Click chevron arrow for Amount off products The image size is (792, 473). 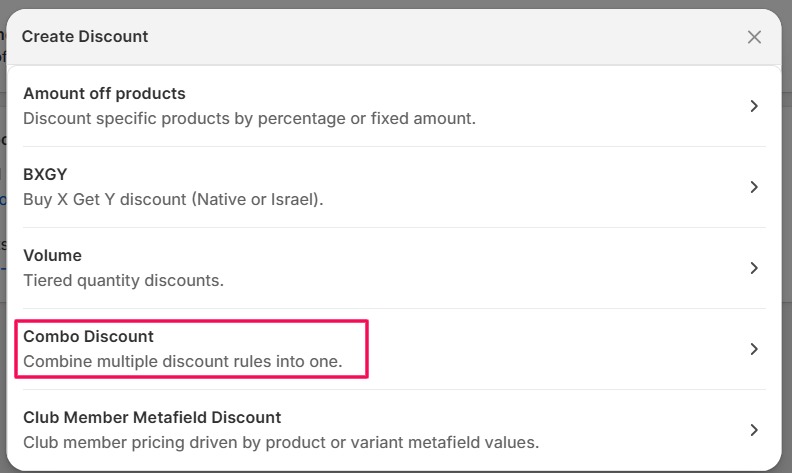click(754, 106)
